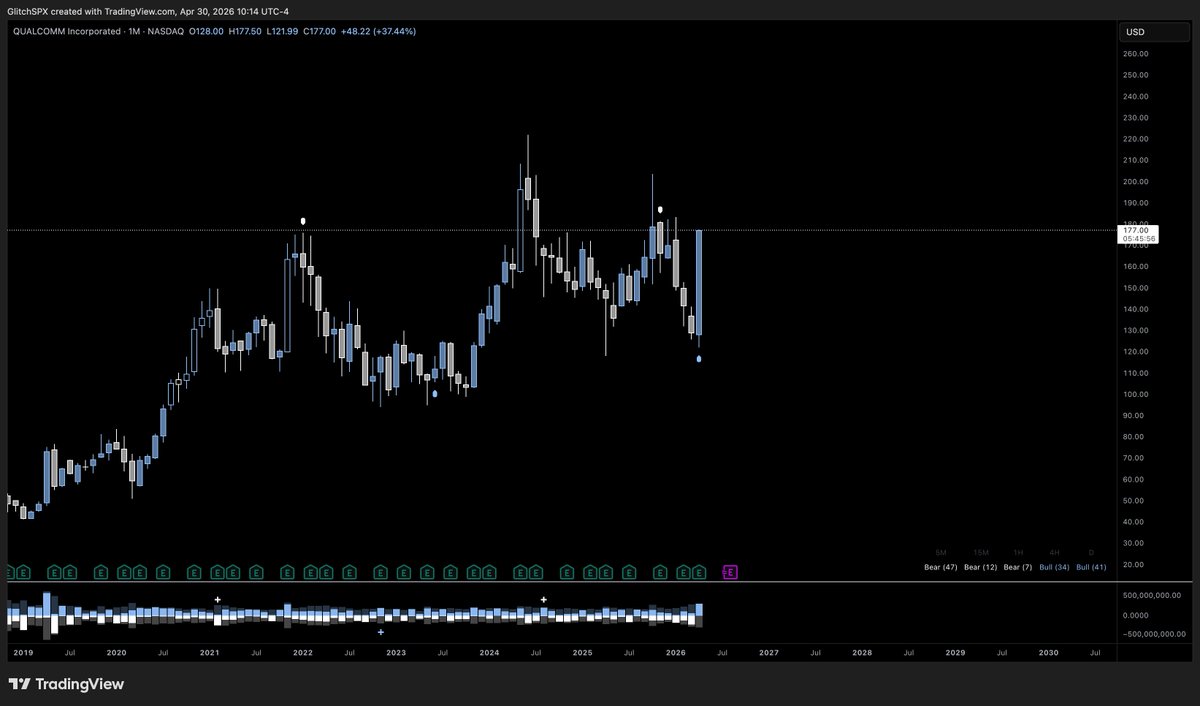The width and height of the screenshot is (1200, 706).
Task: Open the USD currency selector
Action: 1156,32
